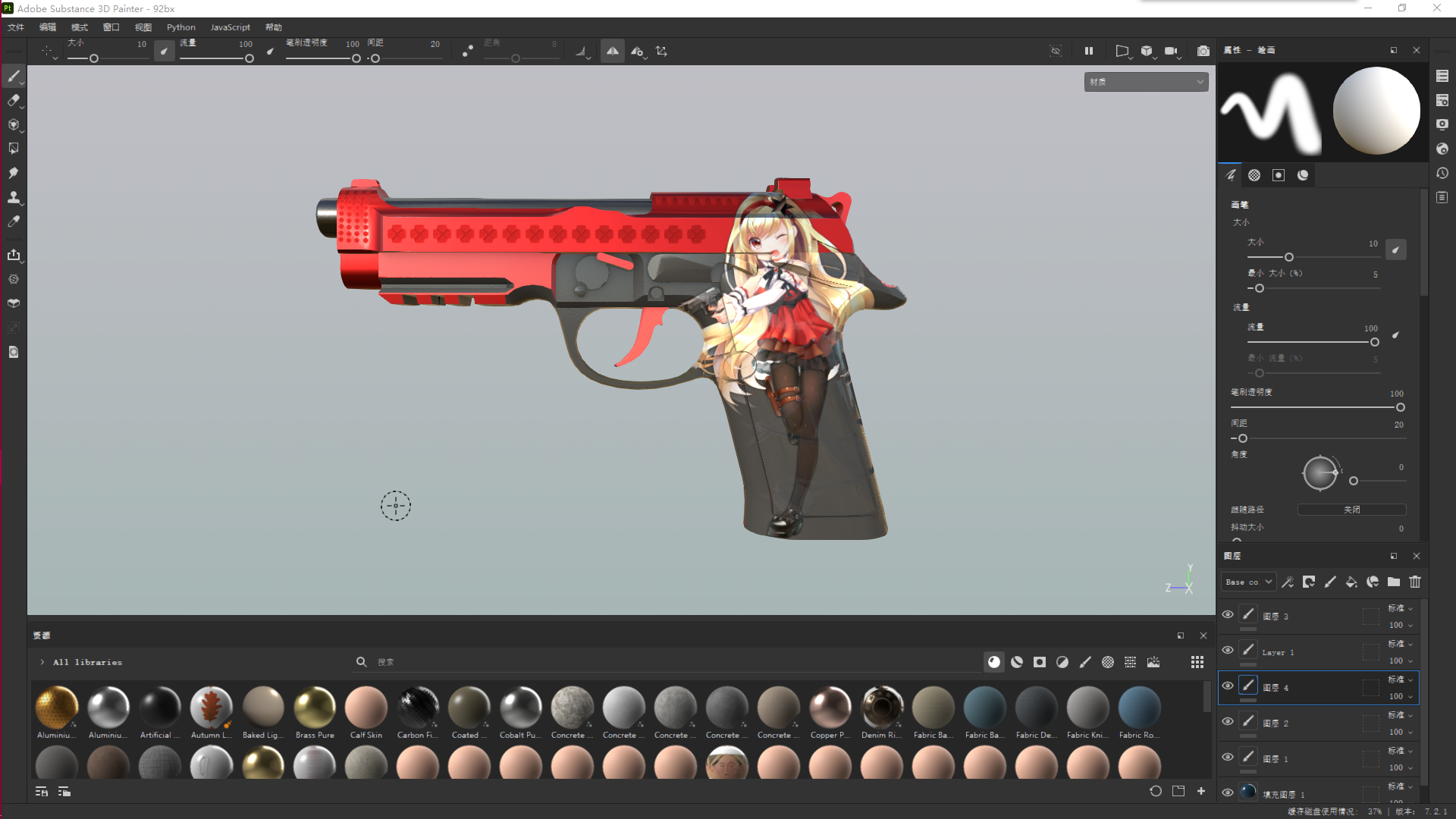Open the Texture Set List panel icon
This screenshot has width=1456, height=819.
[1442, 76]
